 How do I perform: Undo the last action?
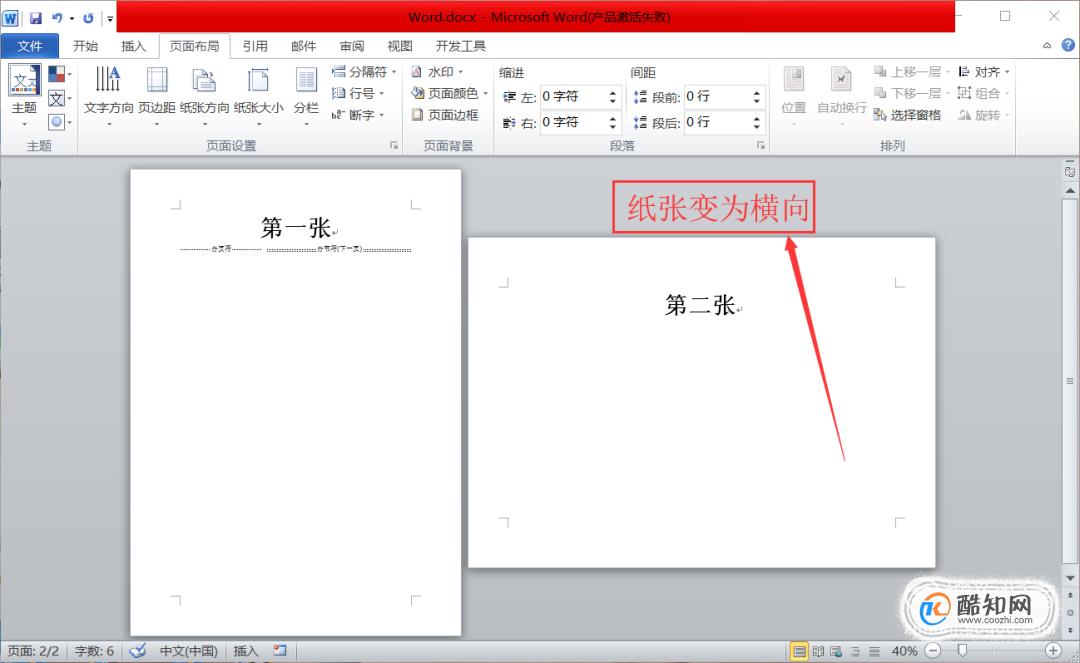(x=57, y=18)
